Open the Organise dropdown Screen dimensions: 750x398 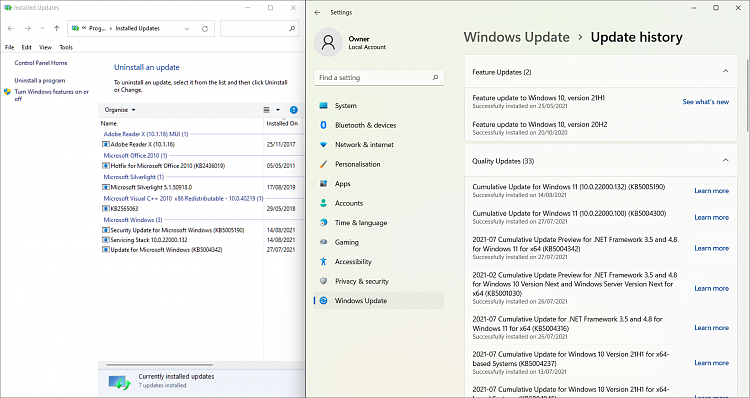pyautogui.click(x=120, y=110)
